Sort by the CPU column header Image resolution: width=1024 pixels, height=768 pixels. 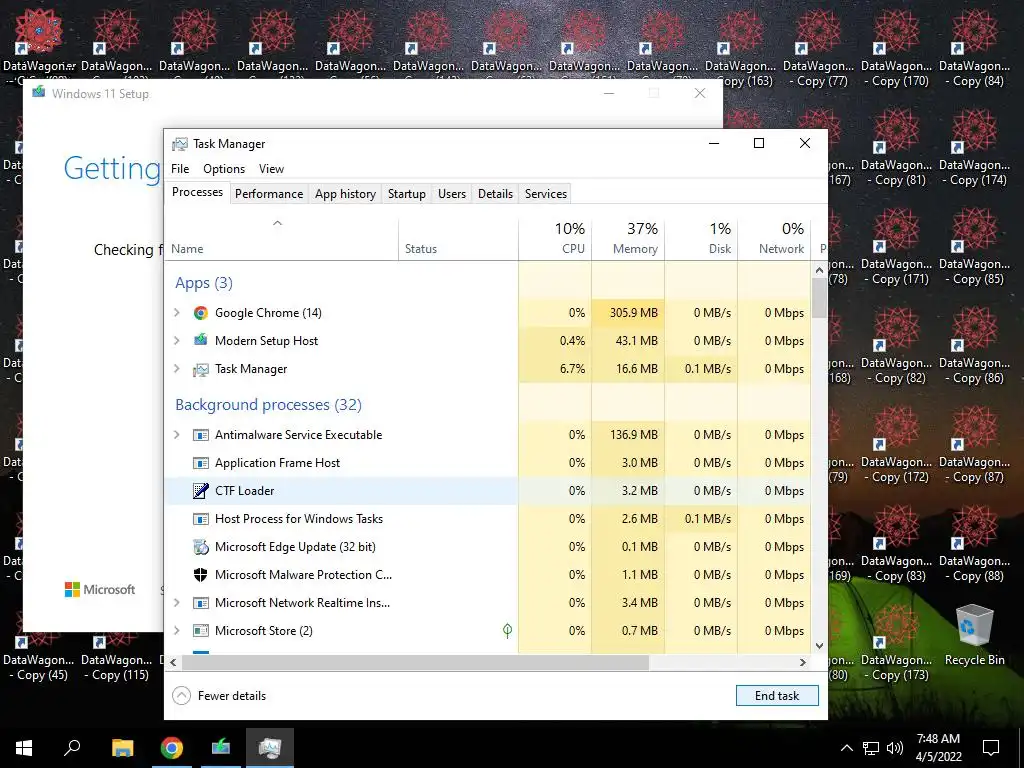tap(555, 238)
